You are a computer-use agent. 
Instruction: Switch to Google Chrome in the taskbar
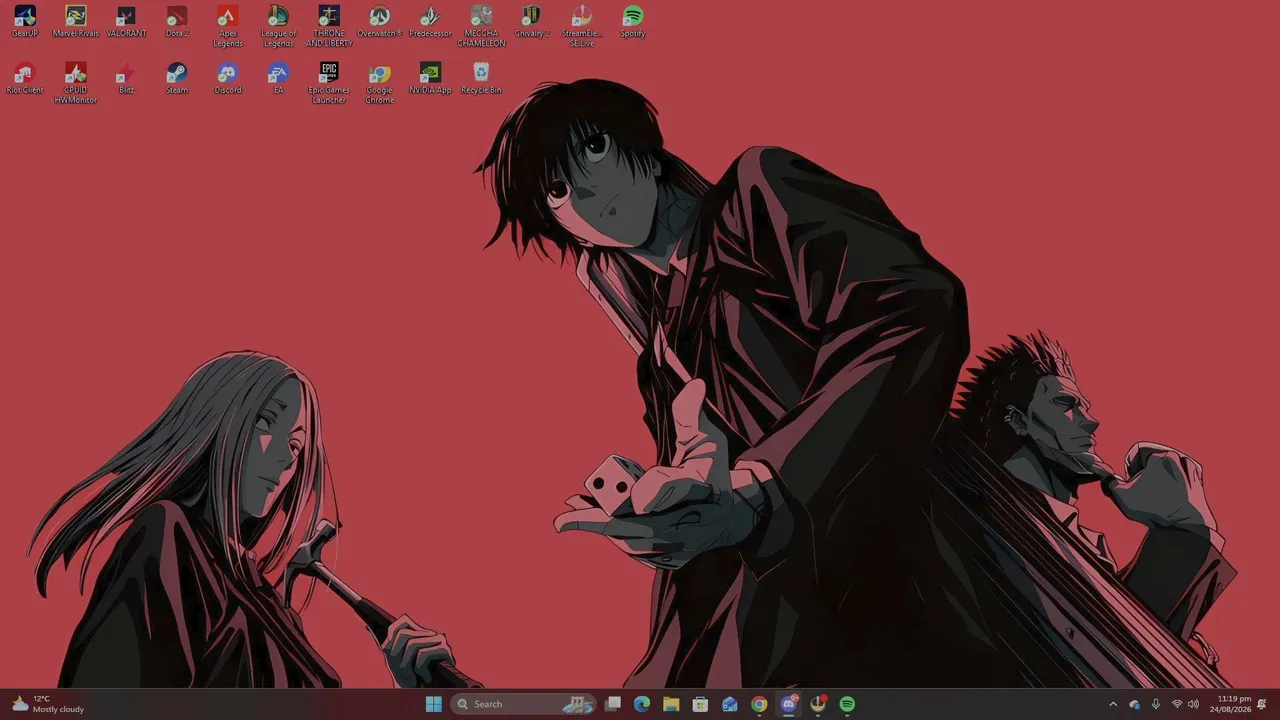pos(759,704)
